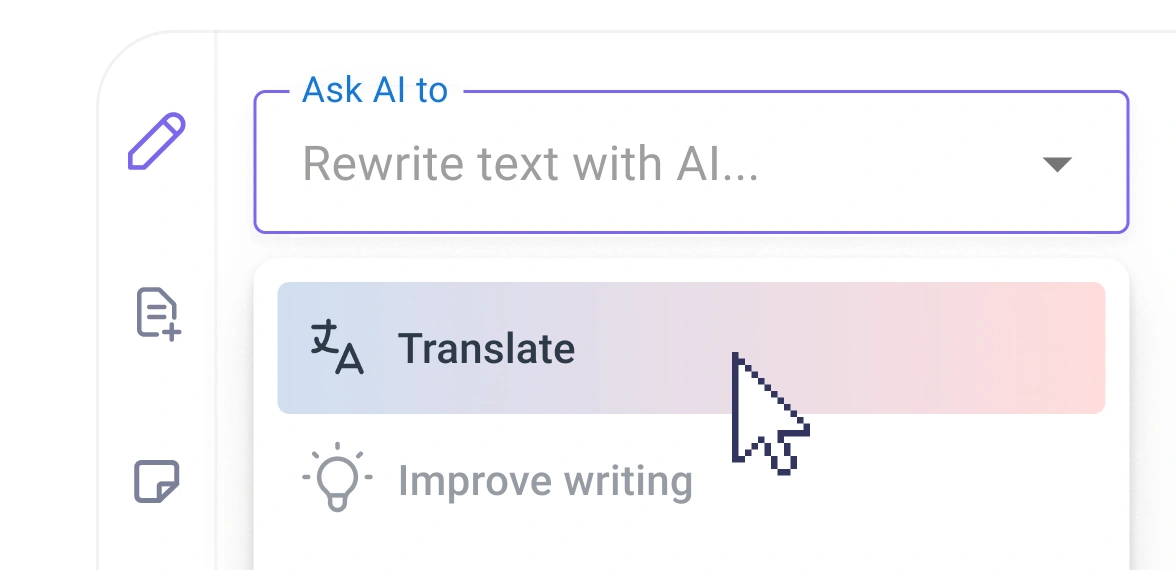The height and width of the screenshot is (570, 1176).
Task: Select the pencil edit tool in sidebar
Action: pyautogui.click(x=157, y=142)
